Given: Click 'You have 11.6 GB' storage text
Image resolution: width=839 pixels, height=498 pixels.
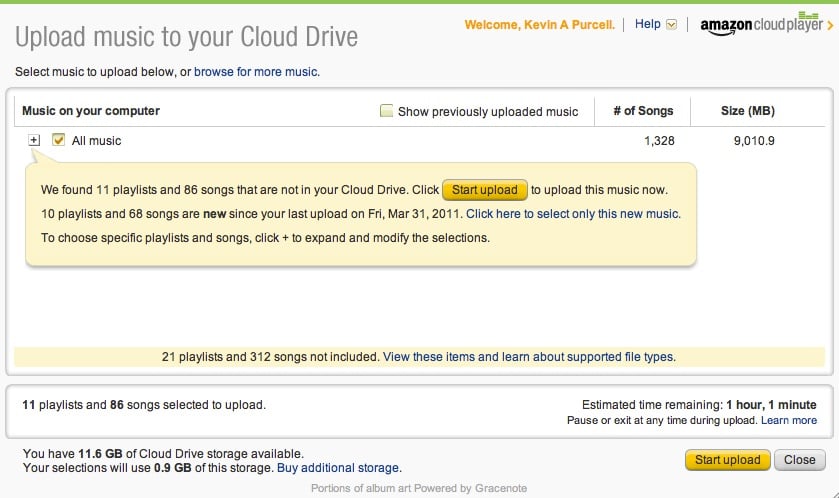Looking at the screenshot, I should click(163, 454).
